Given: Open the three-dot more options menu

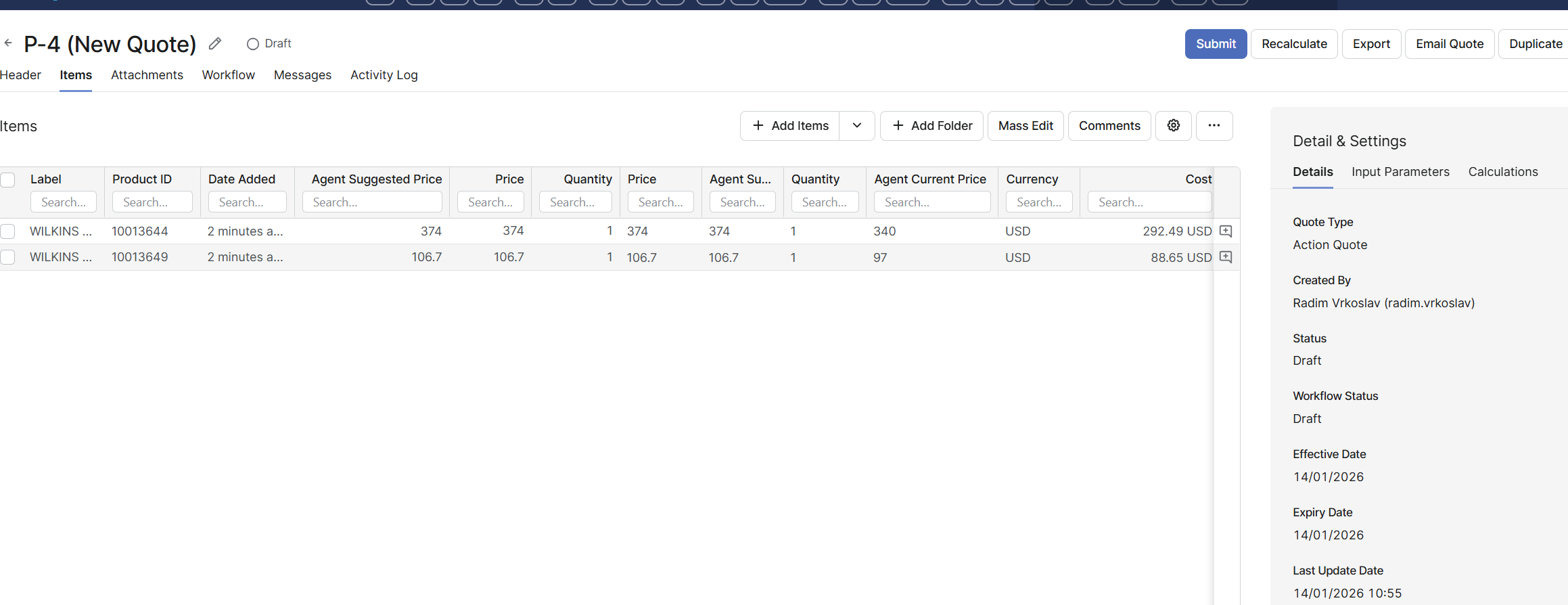Looking at the screenshot, I should [x=1214, y=126].
